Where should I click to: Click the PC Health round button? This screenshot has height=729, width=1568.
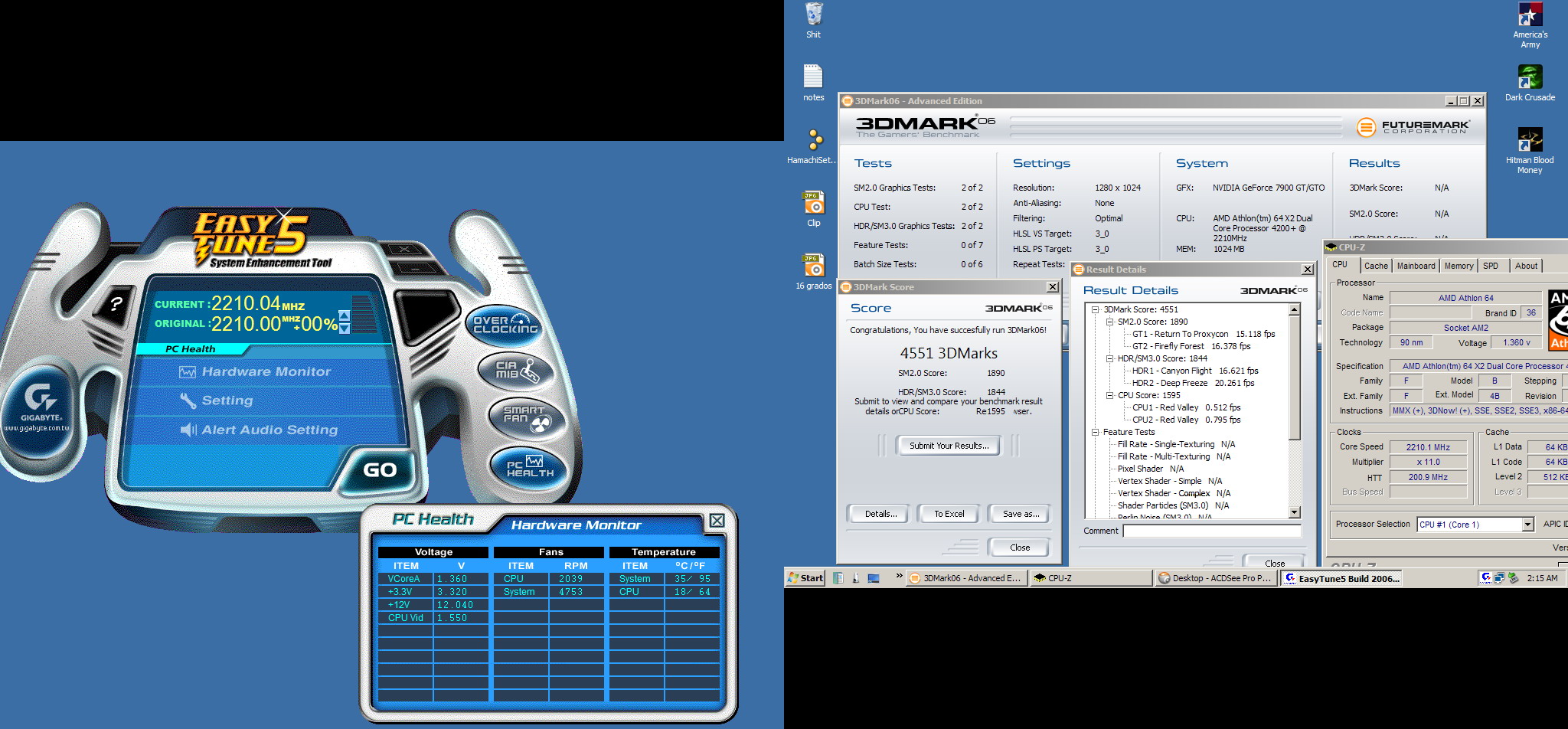(529, 467)
